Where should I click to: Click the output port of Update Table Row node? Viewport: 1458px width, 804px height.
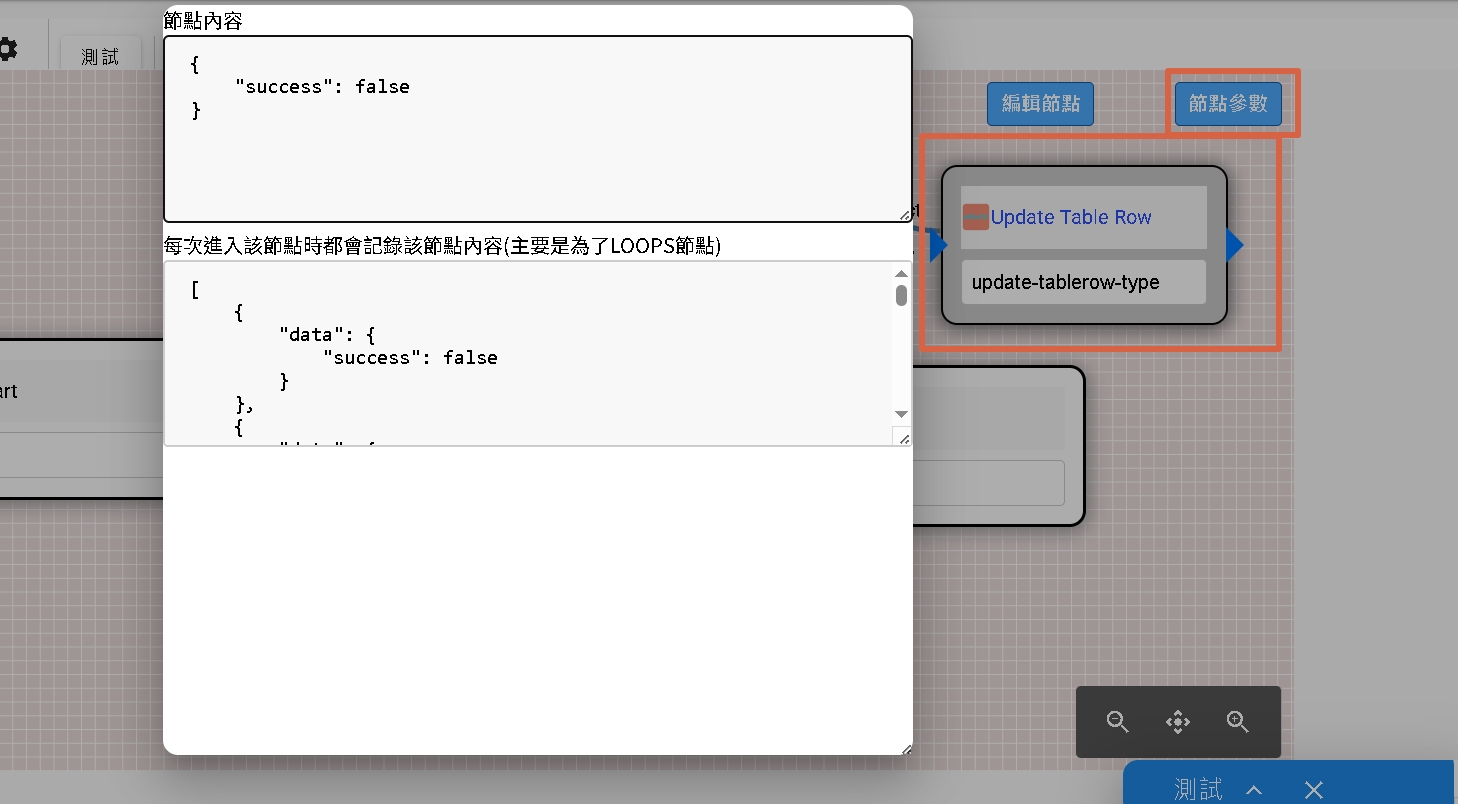coord(1235,245)
